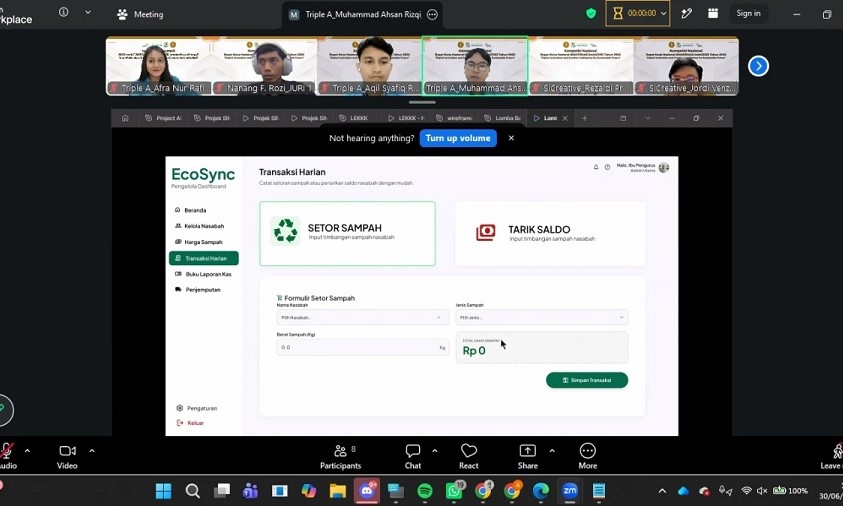Open the tab list chevron in shared window
The height and width of the screenshot is (506, 843).
click(647, 118)
